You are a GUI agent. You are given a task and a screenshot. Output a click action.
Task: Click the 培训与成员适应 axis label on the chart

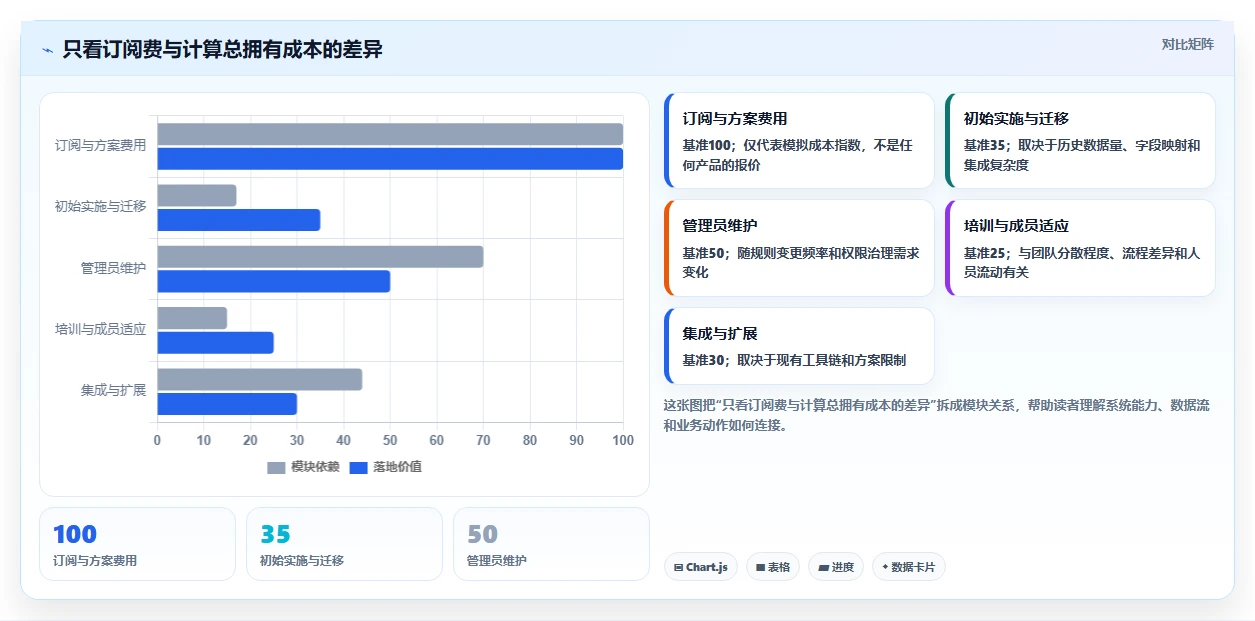100,330
